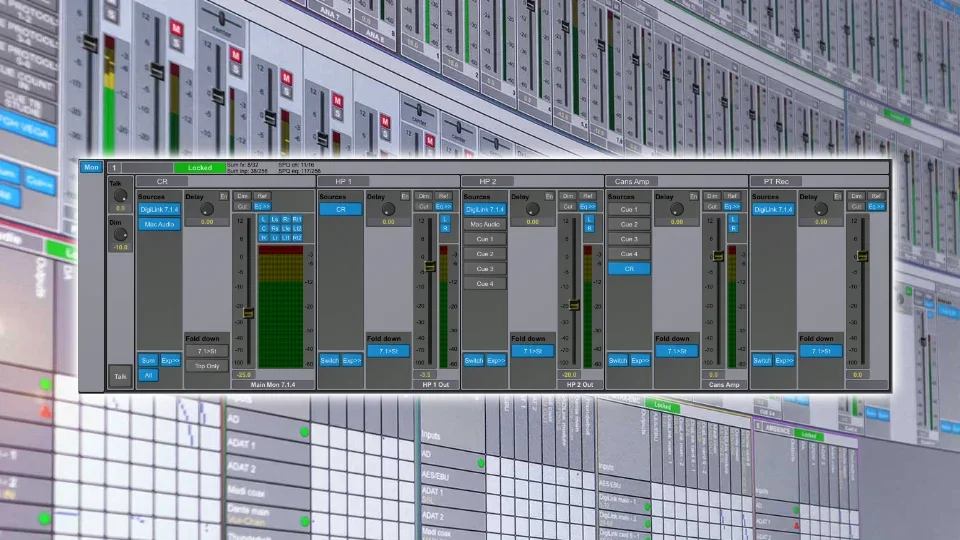
Task: Toggle Top Only fold down in CR
Action: [x=207, y=366]
